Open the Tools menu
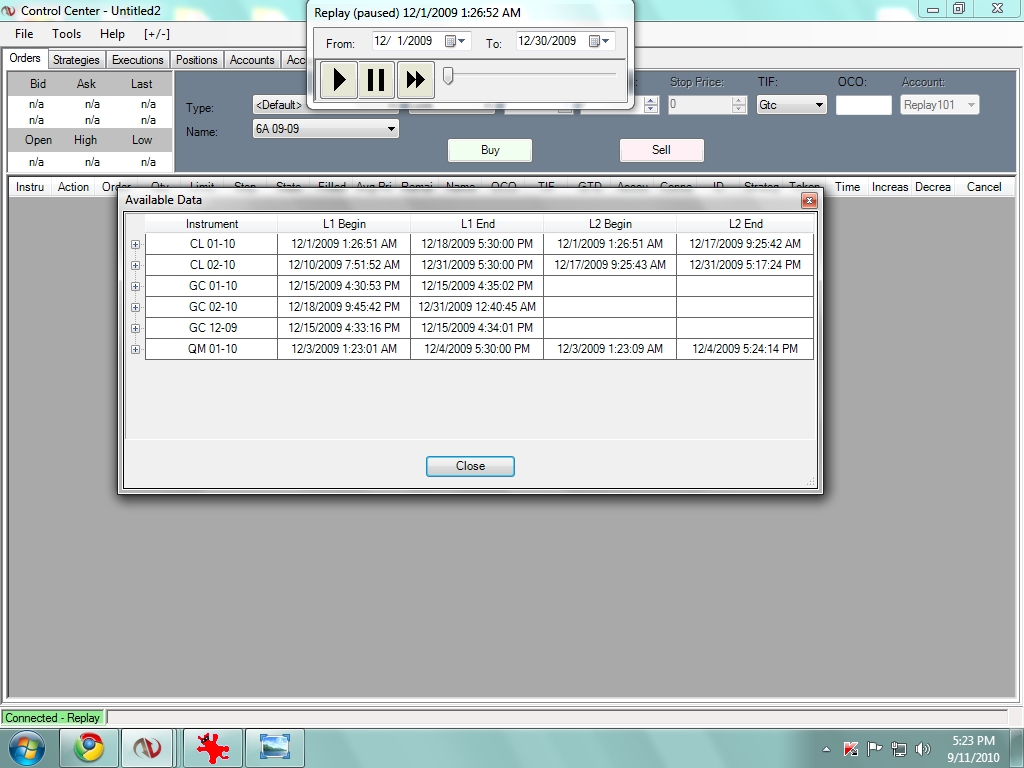This screenshot has width=1024, height=768. point(67,34)
